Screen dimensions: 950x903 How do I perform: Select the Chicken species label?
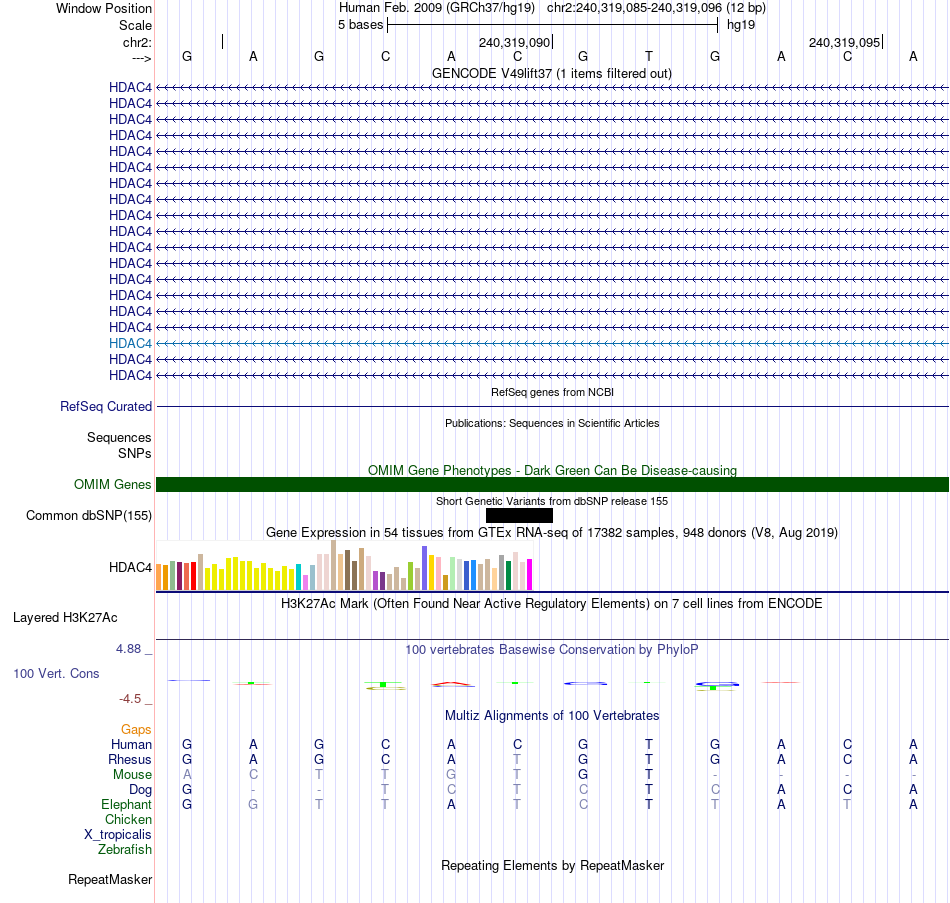coord(128,819)
